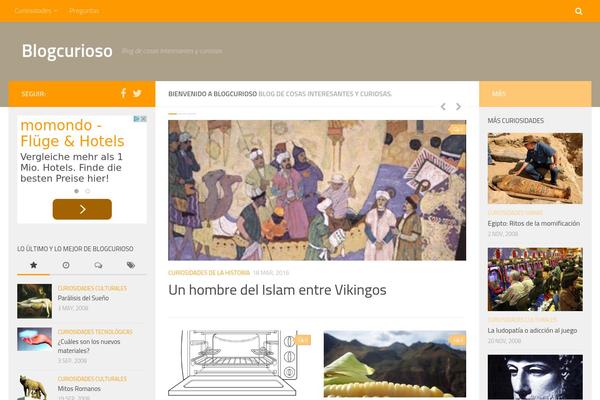Open the Facebook follow icon
Viewport: 600px width, 400px height.
pos(123,93)
